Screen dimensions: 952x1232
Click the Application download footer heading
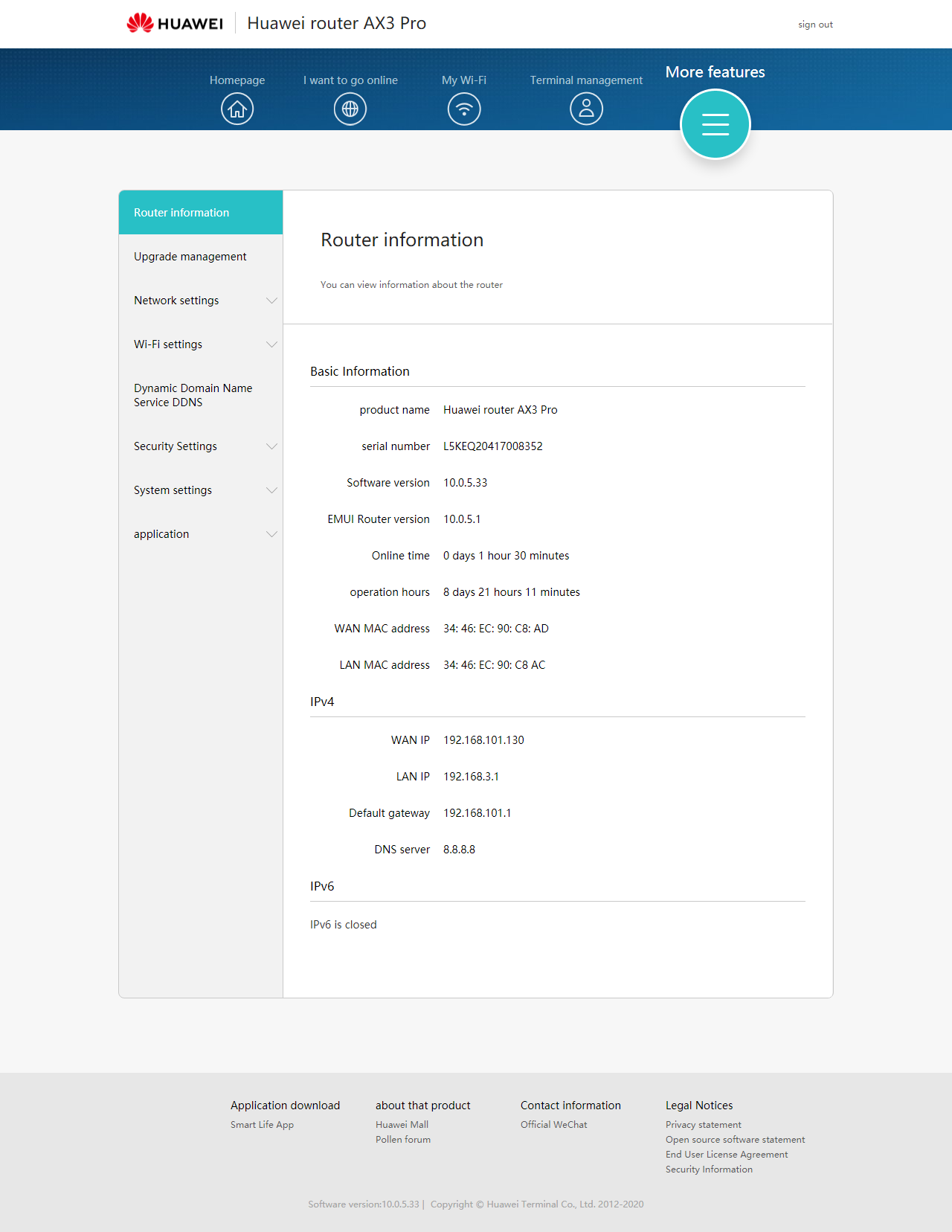pos(285,1106)
